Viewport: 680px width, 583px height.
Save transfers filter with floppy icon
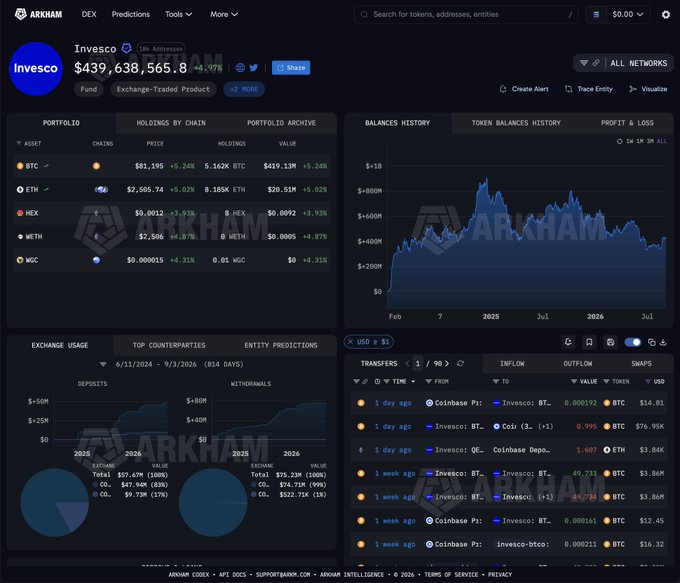610,342
